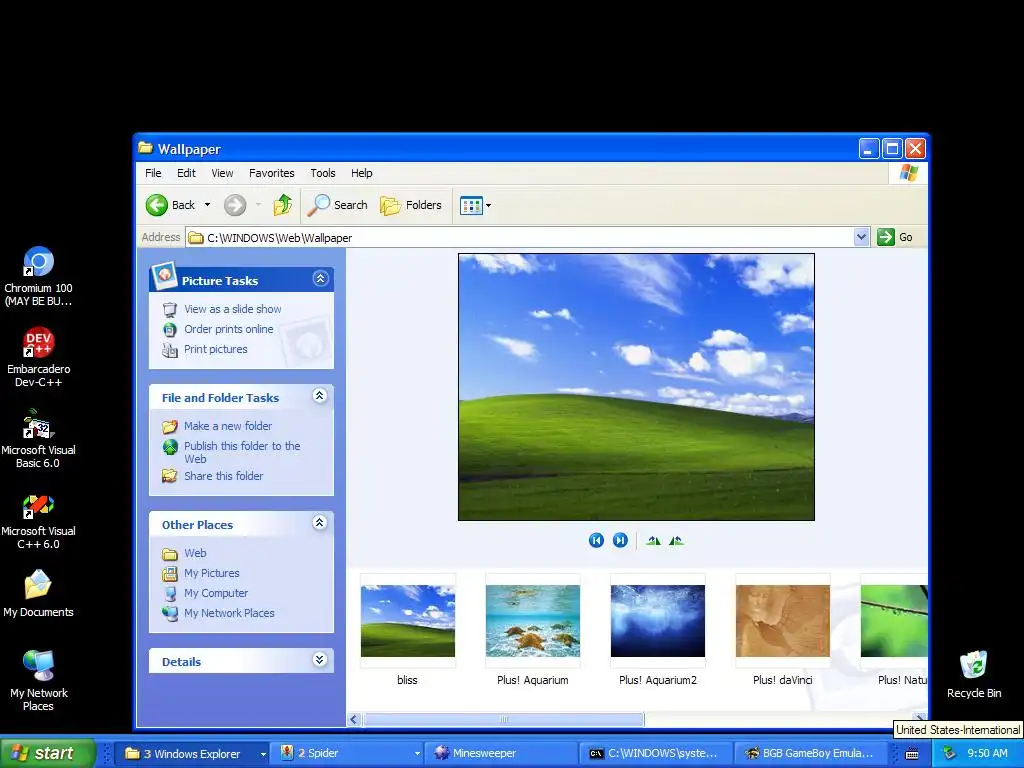Screen dimensions: 1024x768
Task: Click the horizontal filmstrip scrollbar thumb
Action: pyautogui.click(x=504, y=719)
